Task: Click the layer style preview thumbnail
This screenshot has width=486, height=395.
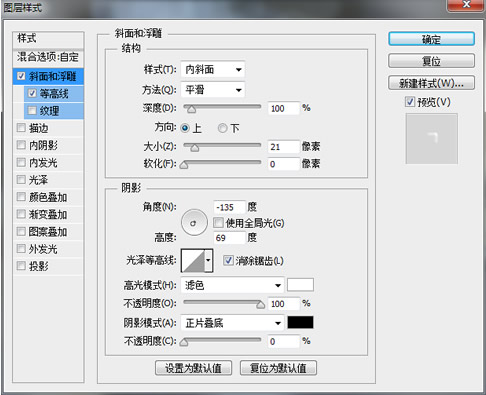Action: 432,139
